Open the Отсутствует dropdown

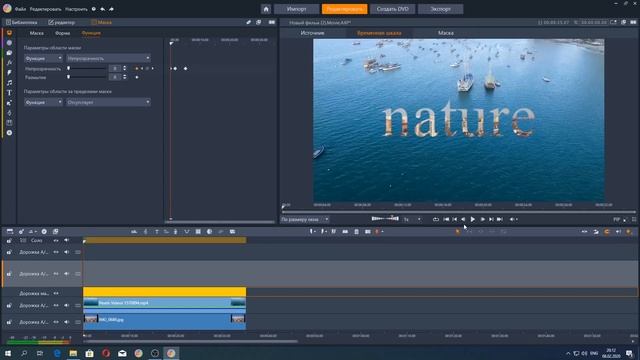click(x=108, y=102)
